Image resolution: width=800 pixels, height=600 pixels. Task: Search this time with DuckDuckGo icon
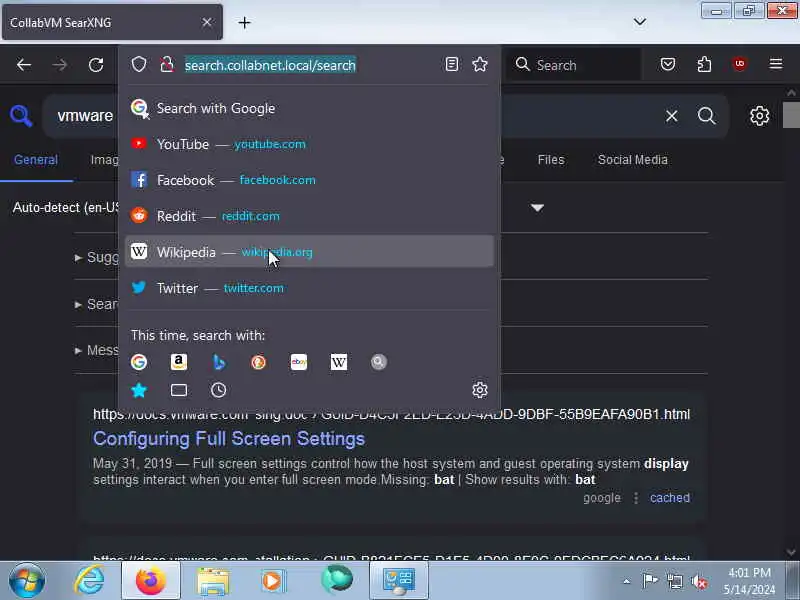click(x=259, y=362)
